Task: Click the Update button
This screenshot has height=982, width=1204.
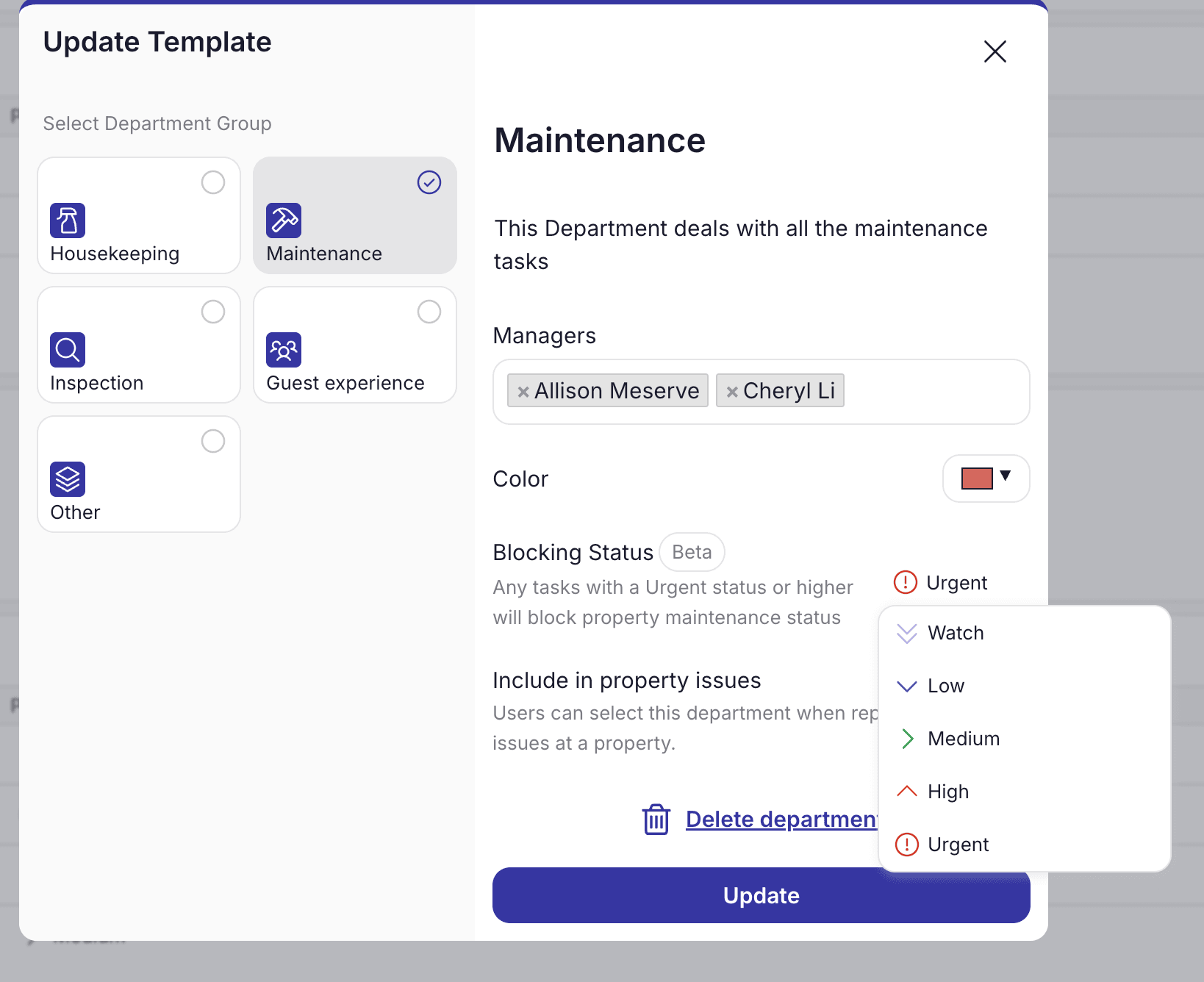Action: (x=761, y=895)
